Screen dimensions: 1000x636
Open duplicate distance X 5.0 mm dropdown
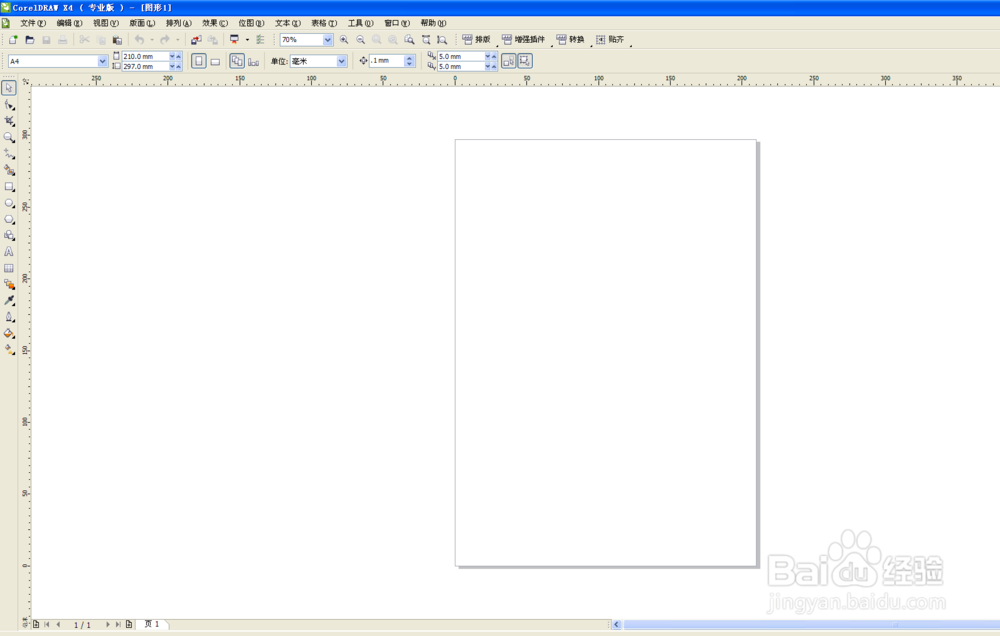[x=488, y=56]
